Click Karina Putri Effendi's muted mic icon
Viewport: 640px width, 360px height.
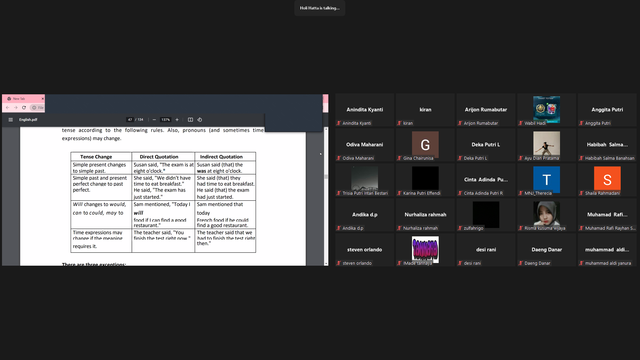tap(400, 193)
